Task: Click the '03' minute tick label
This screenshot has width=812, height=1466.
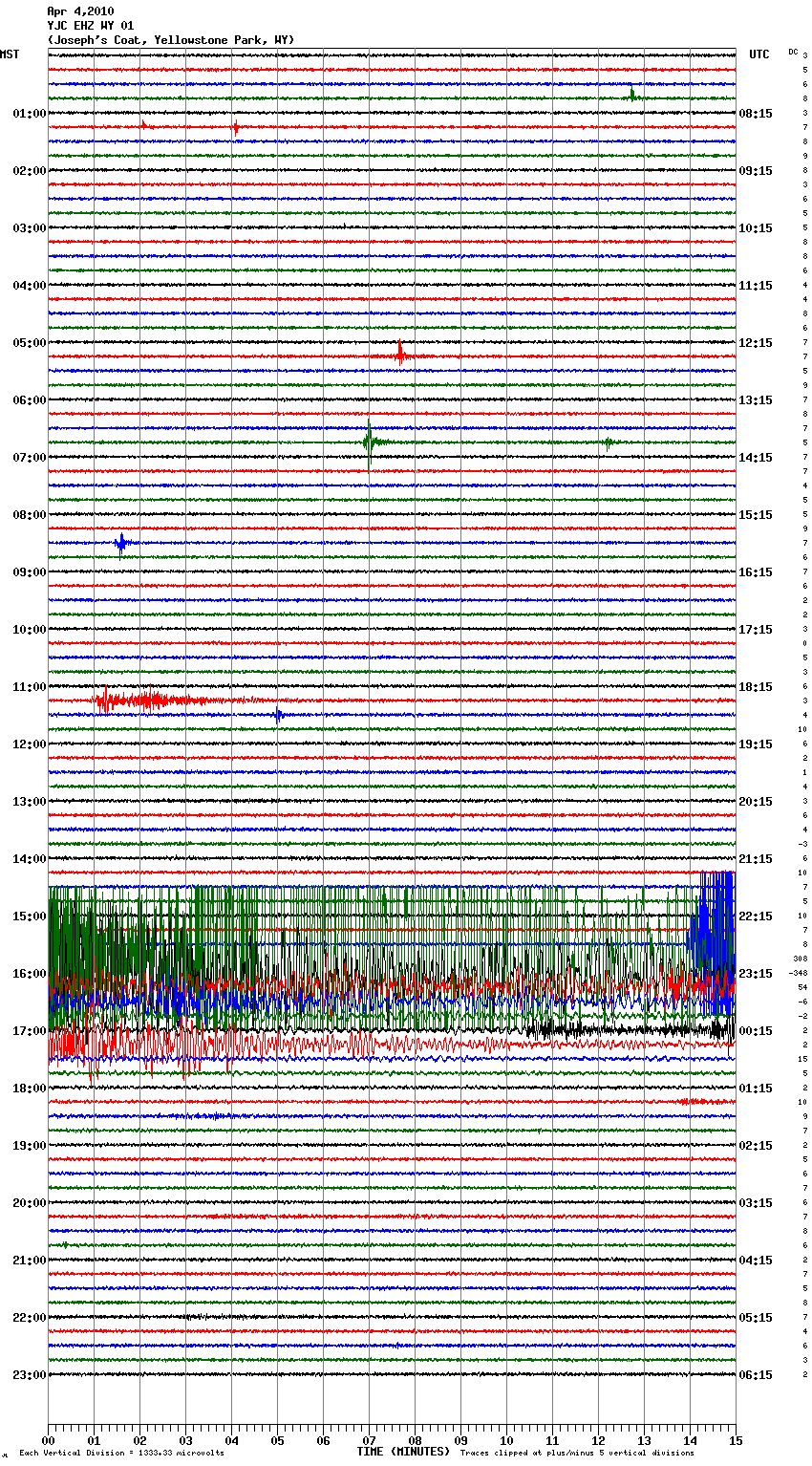Action: pyautogui.click(x=185, y=1440)
